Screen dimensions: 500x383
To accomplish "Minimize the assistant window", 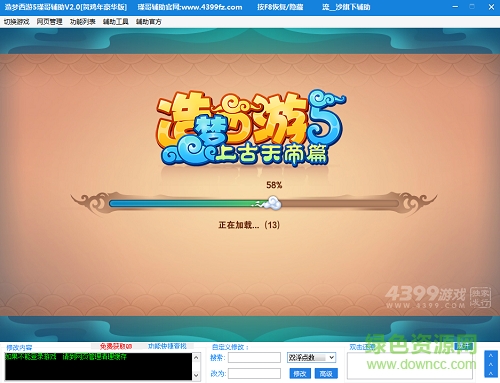I will (455, 7).
